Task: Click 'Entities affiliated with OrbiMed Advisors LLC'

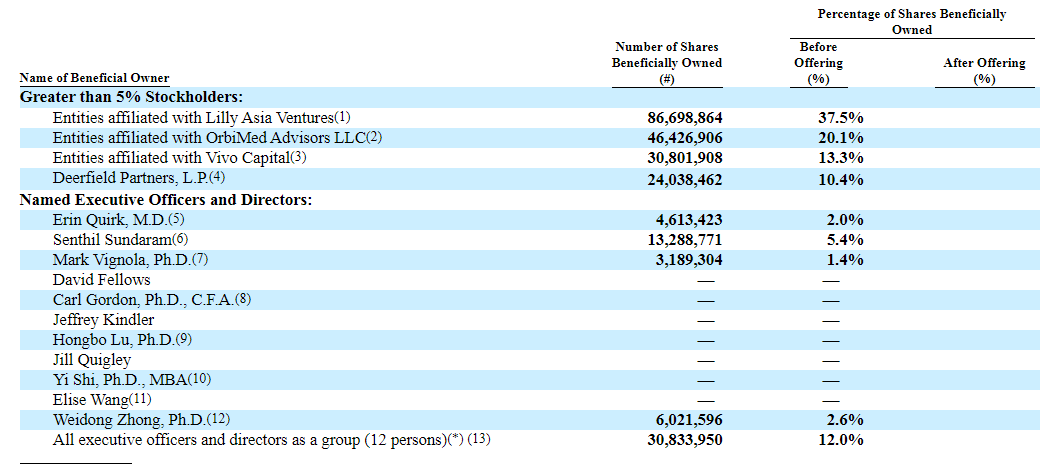Action: click(x=209, y=138)
